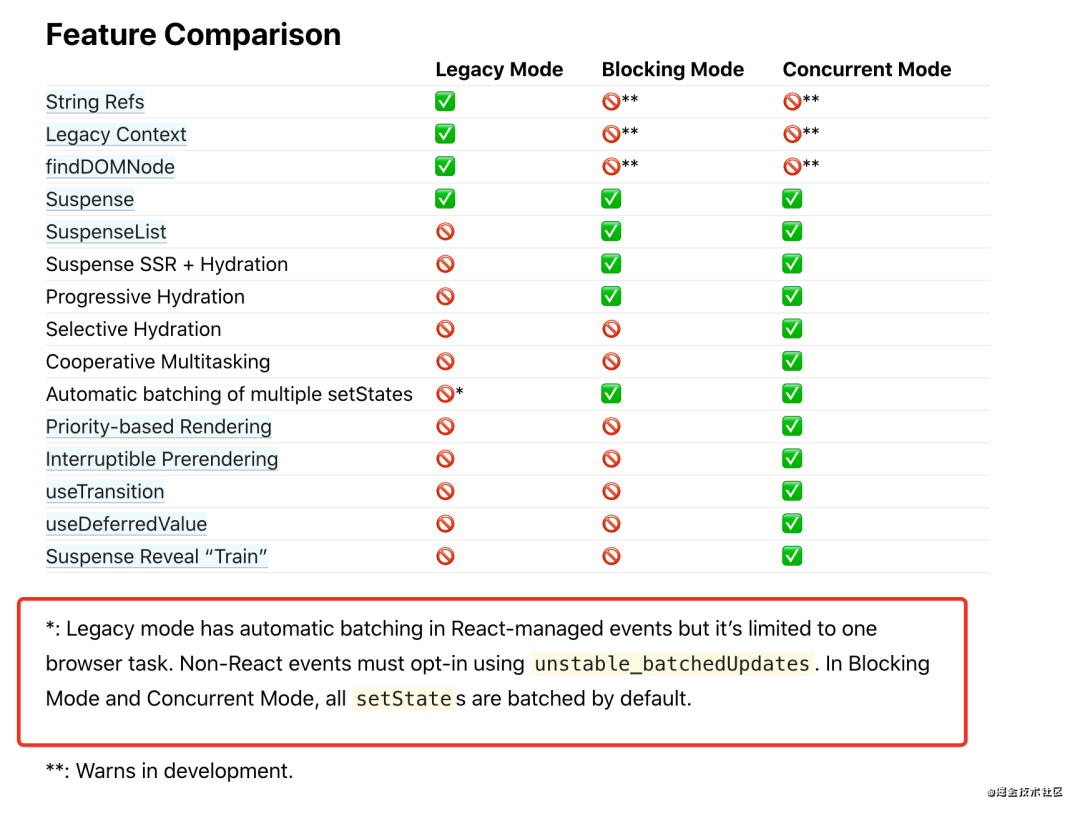The image size is (1080, 813).
Task: Click SuspenseList Legacy Mode prohibited icon
Action: pos(445,231)
